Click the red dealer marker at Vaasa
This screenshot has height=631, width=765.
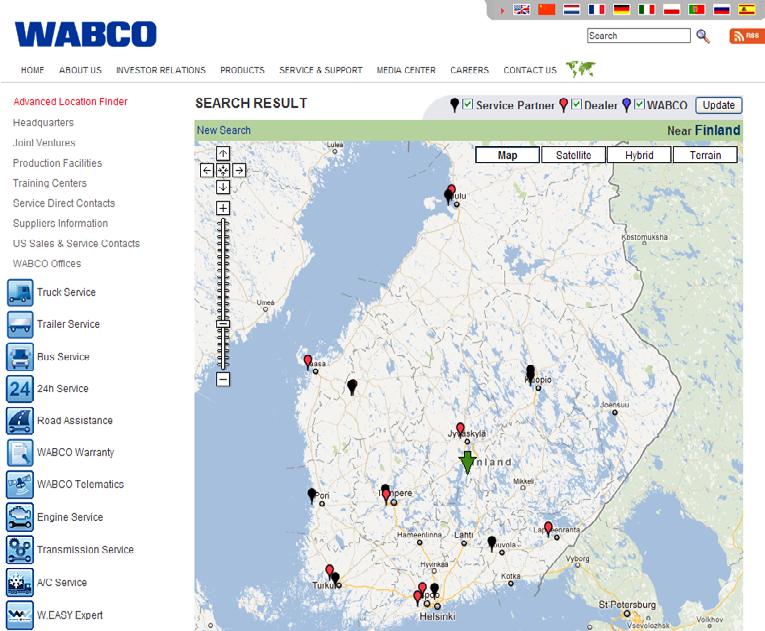pyautogui.click(x=308, y=362)
